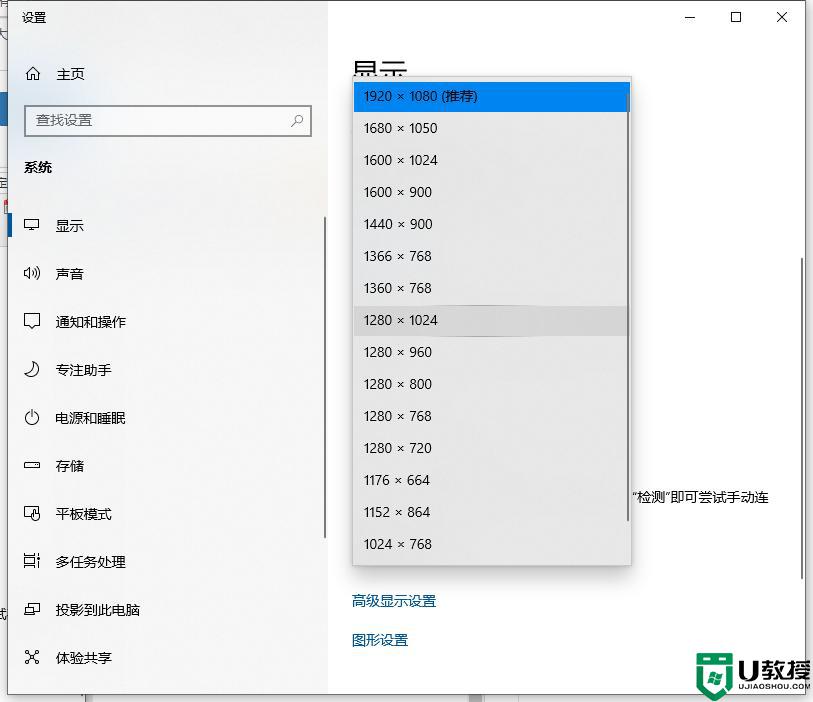Screen dimensions: 813x702
Task: Pick 1176 × 664 from the list
Action: (490, 480)
